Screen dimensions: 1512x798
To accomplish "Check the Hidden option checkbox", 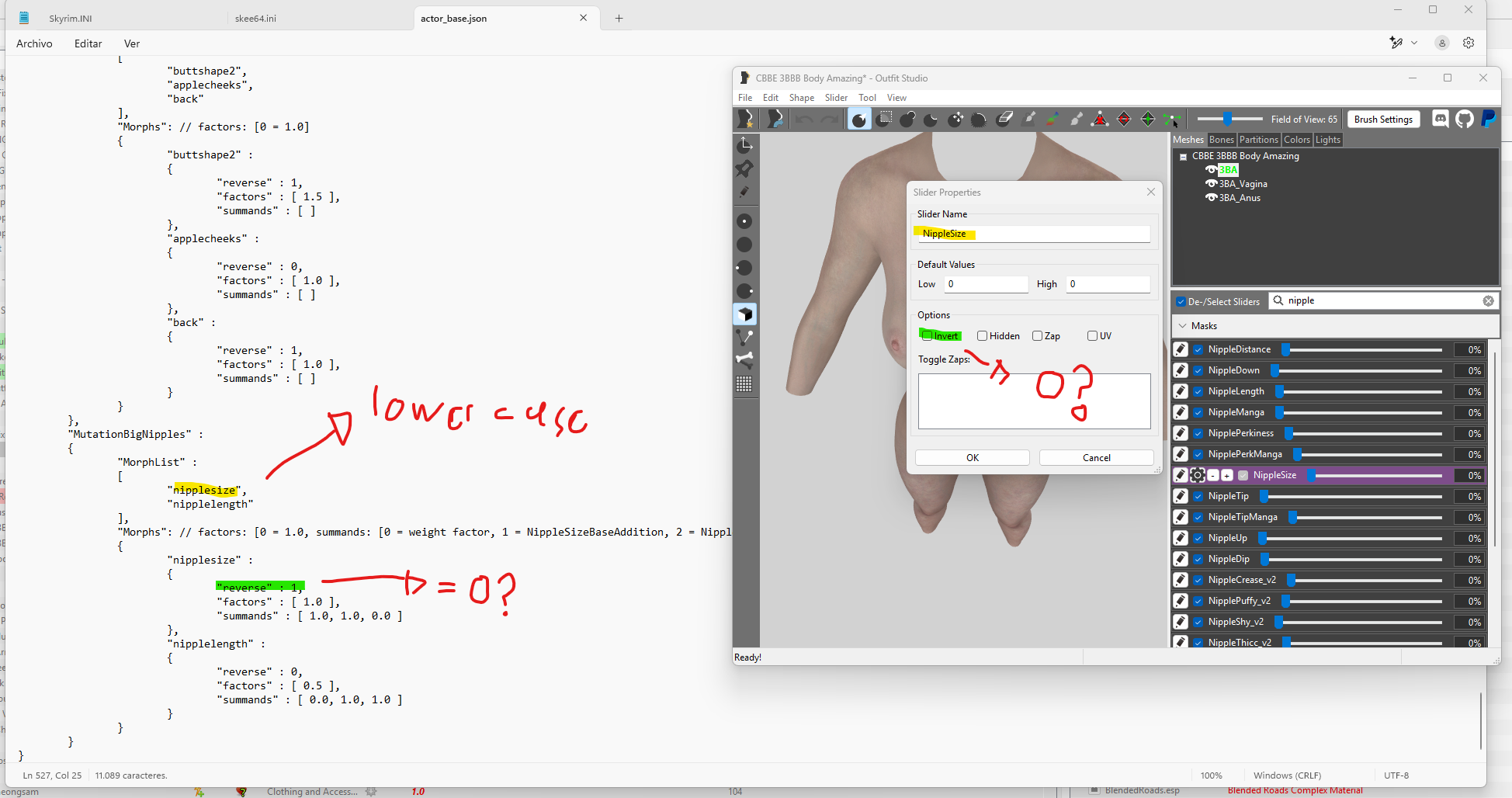I will 982,336.
